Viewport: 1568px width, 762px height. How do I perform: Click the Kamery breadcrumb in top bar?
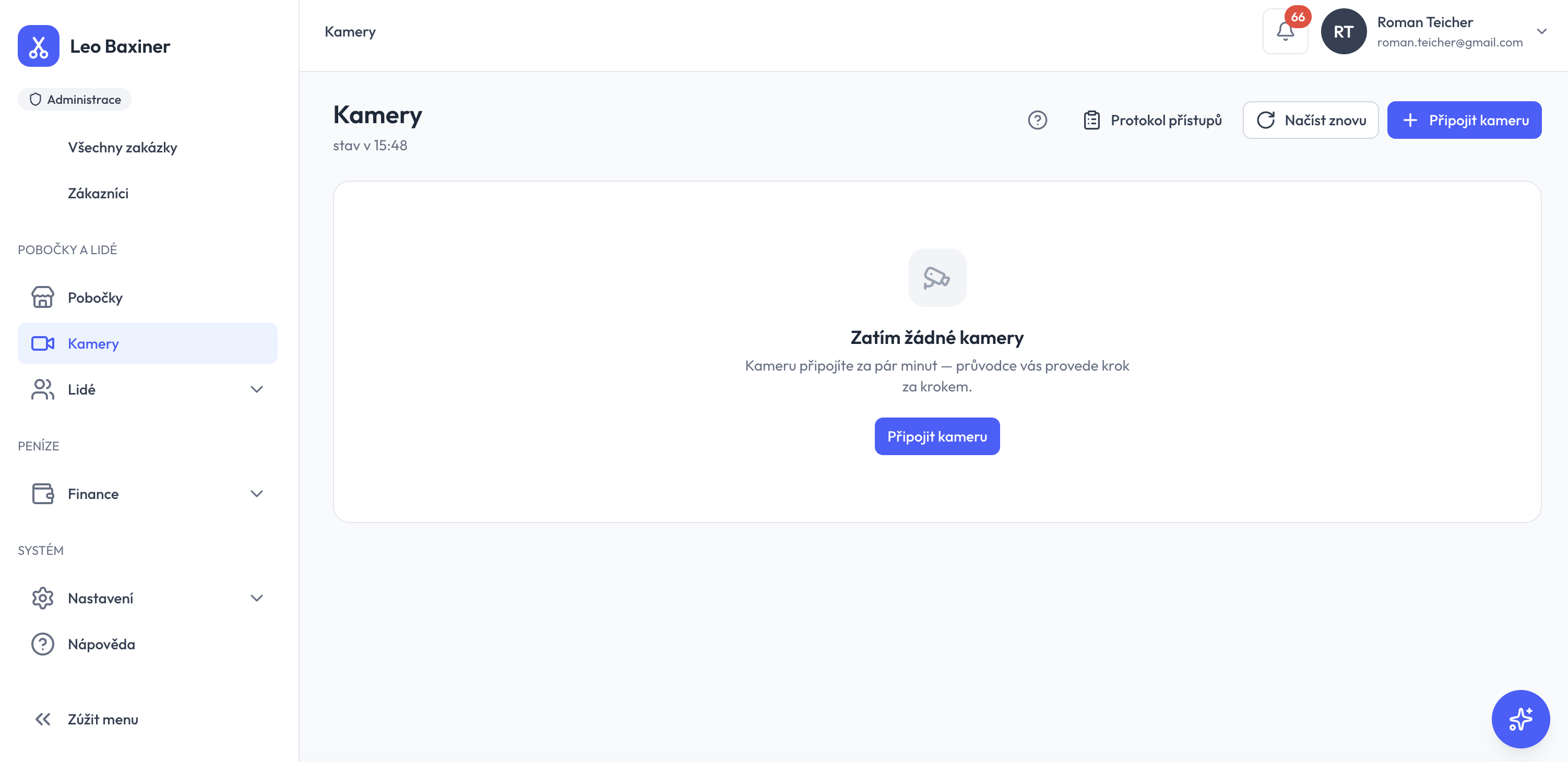tap(350, 32)
